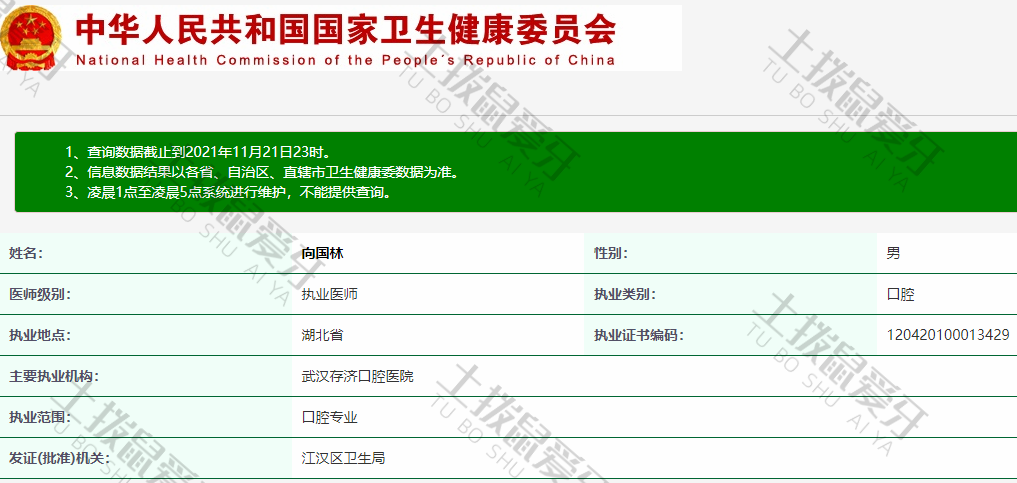The width and height of the screenshot is (1017, 483).
Task: Click the 执业范围 label
Action: pyautogui.click(x=40, y=418)
